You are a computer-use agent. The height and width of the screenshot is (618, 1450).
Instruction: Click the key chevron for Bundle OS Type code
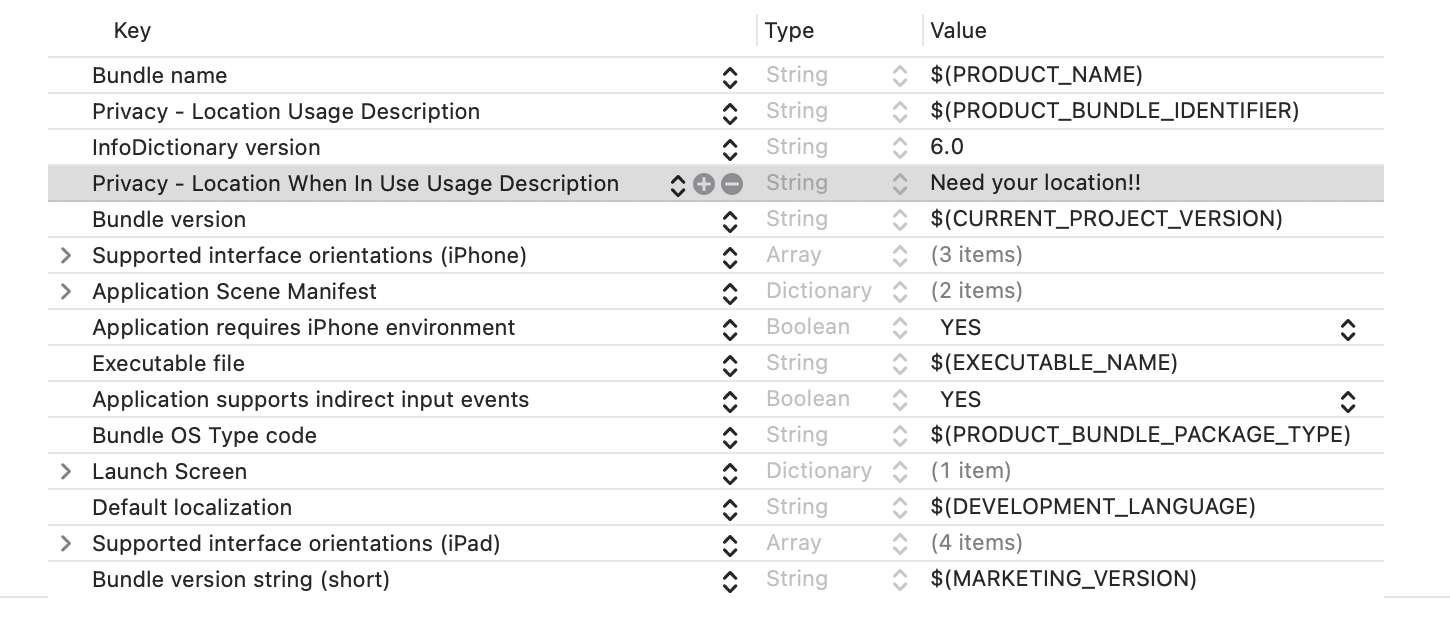click(x=729, y=435)
